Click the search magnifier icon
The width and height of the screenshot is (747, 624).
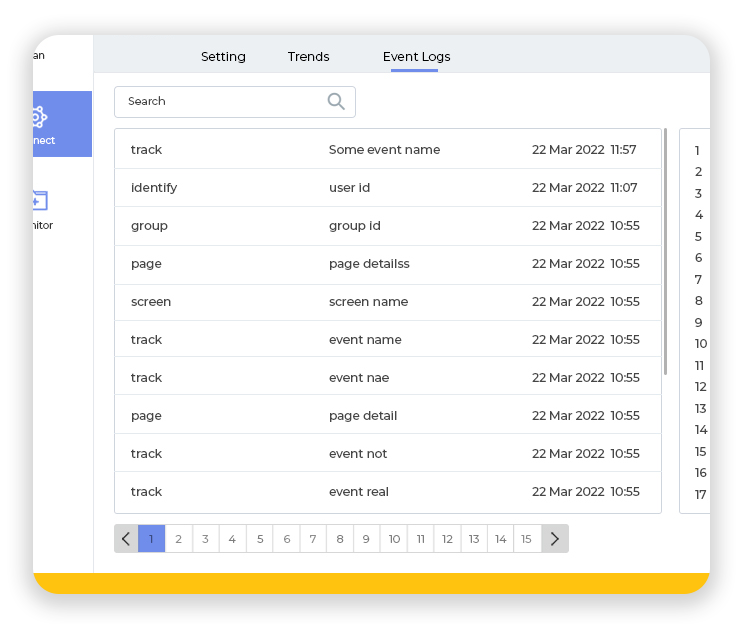[x=336, y=101]
